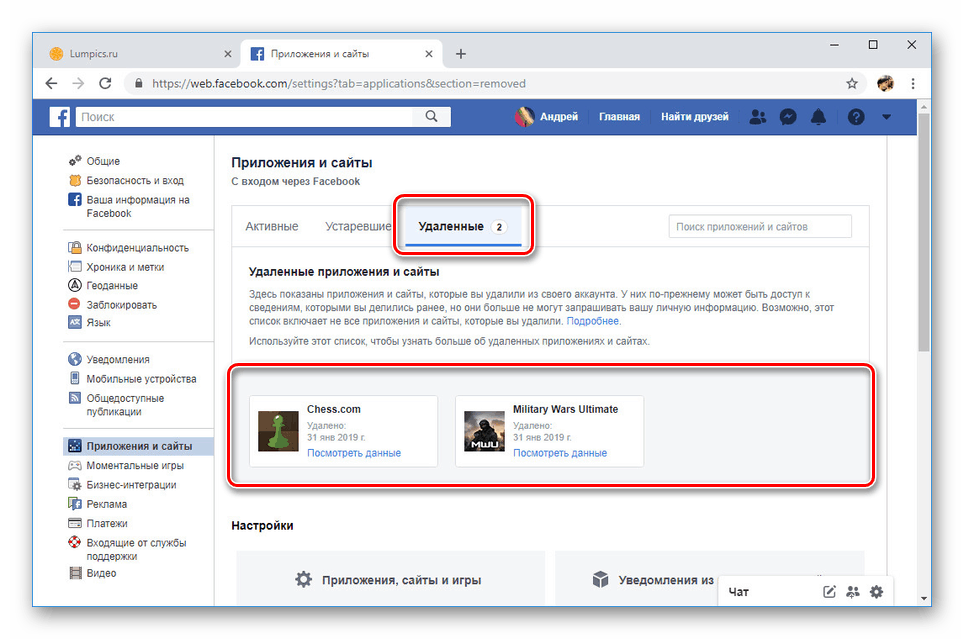The height and width of the screenshot is (639, 964).
Task: Open the Устаревшие tab
Action: pos(358,226)
